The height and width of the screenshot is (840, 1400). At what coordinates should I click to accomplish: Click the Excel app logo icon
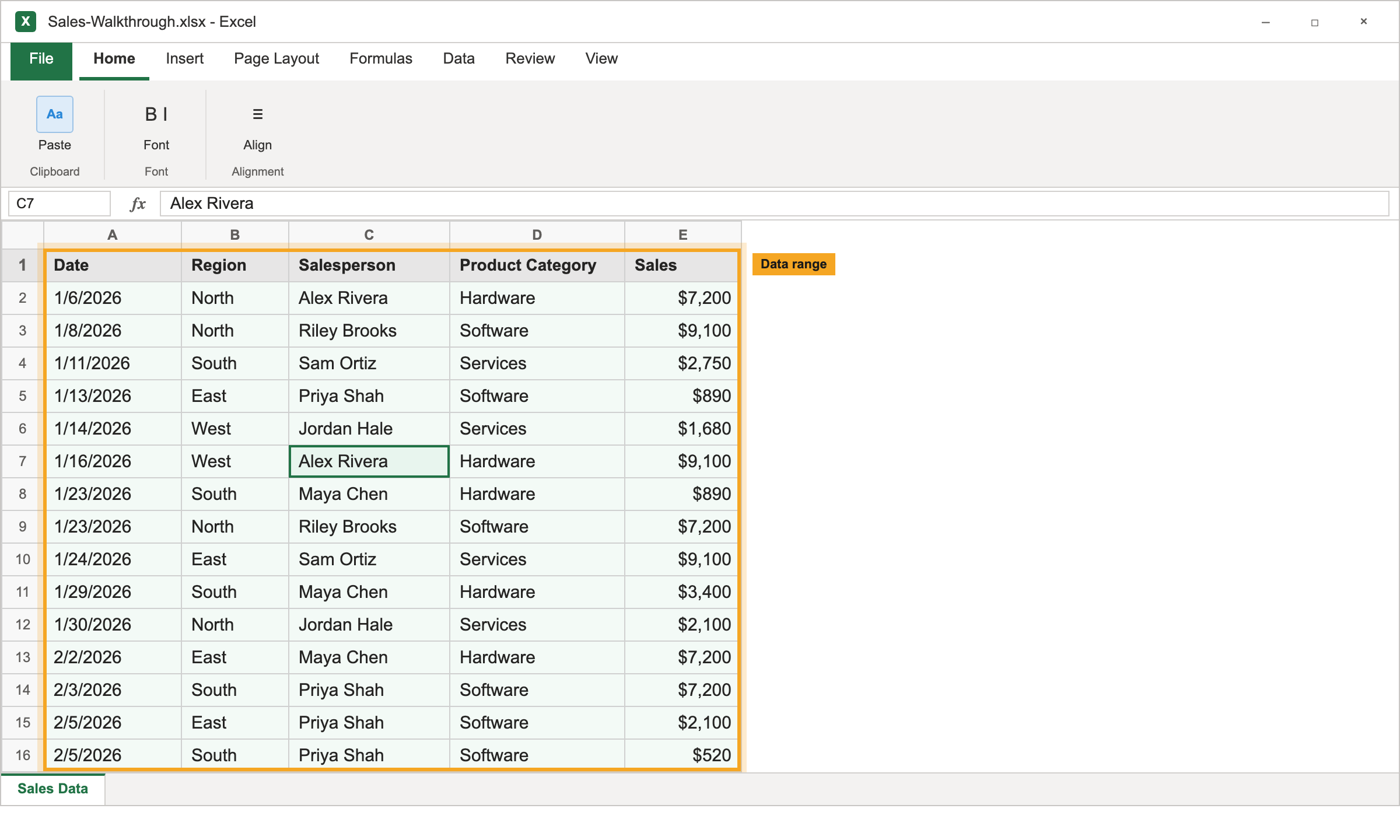(x=26, y=22)
